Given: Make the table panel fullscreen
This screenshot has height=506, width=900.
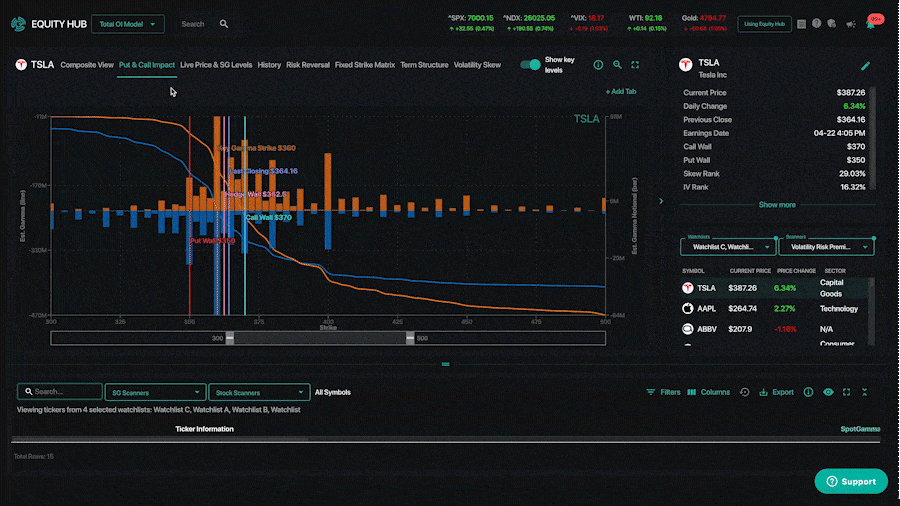Looking at the screenshot, I should [847, 392].
